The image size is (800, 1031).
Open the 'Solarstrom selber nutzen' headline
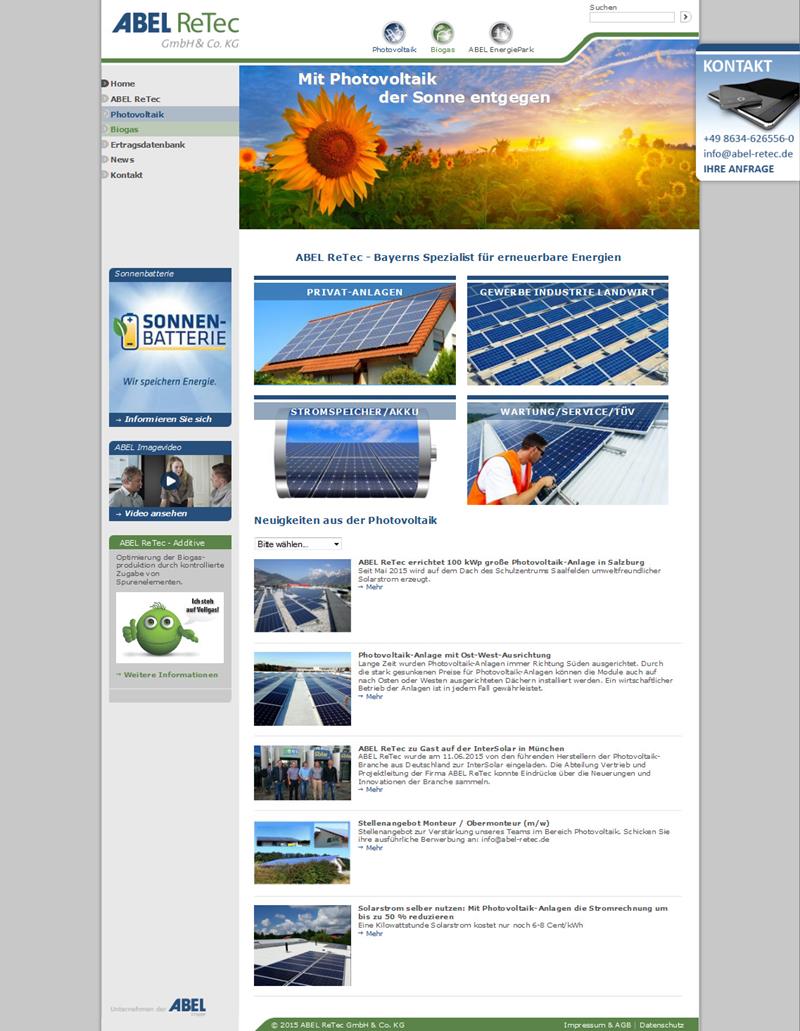tap(513, 912)
